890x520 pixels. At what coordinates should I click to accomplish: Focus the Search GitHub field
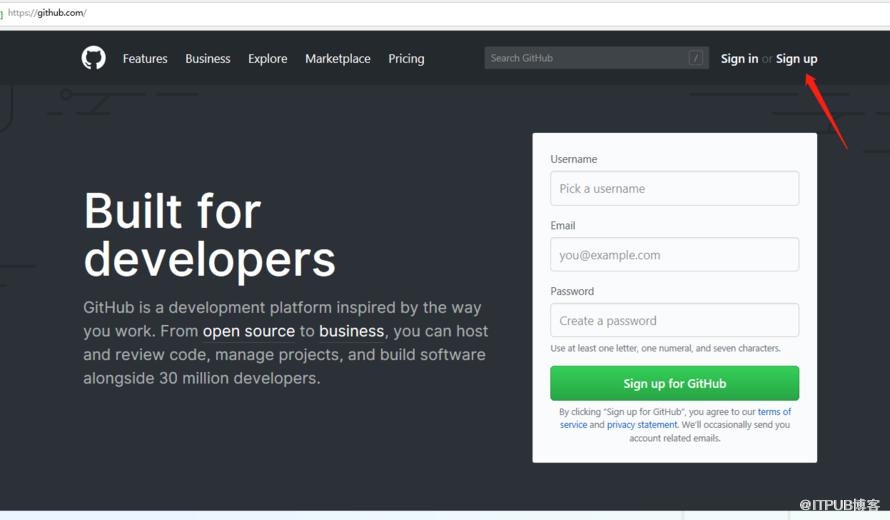tap(596, 58)
